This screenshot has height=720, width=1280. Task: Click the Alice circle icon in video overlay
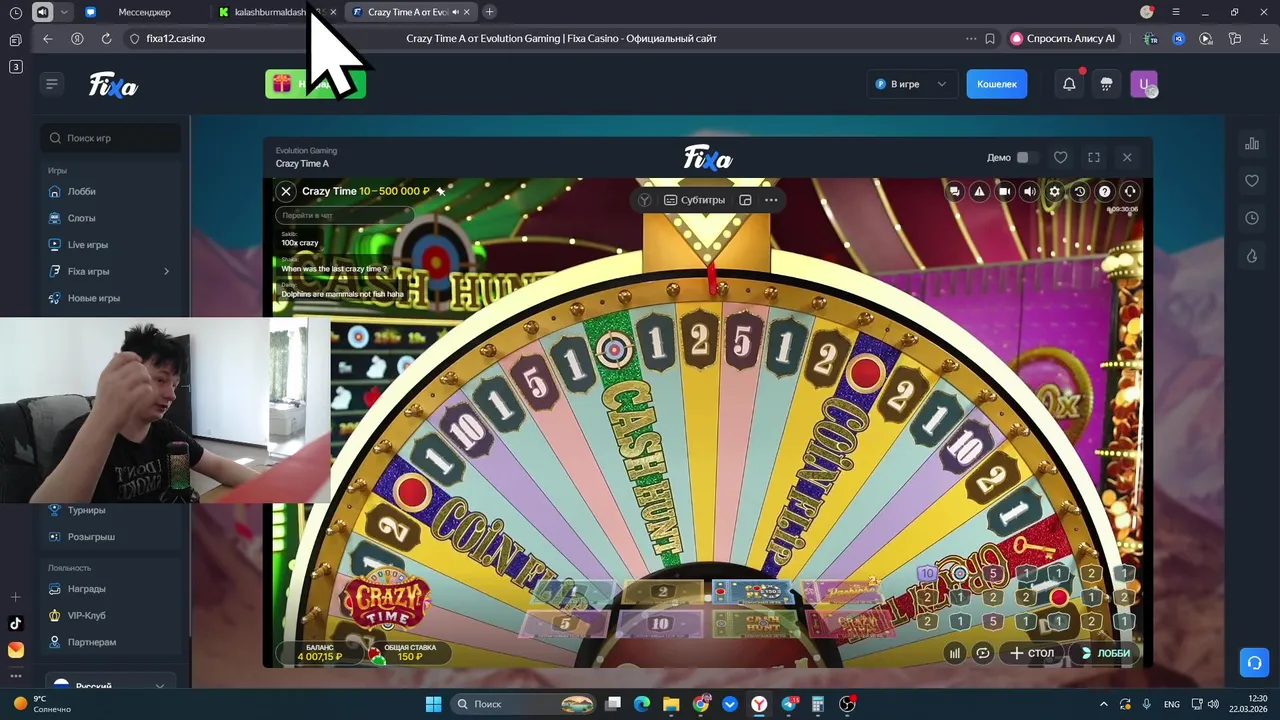pos(645,200)
